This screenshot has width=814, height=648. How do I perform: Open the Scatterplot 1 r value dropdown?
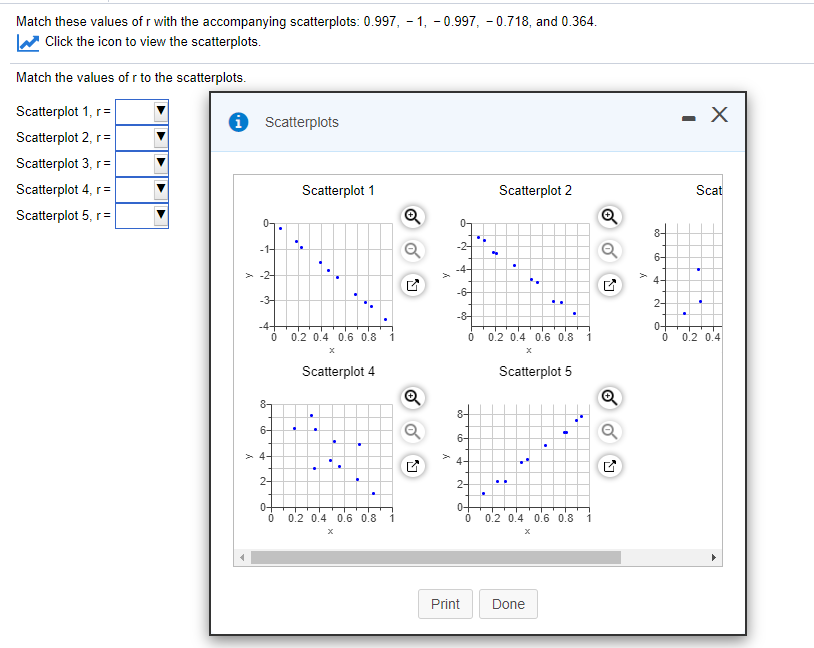click(x=159, y=111)
